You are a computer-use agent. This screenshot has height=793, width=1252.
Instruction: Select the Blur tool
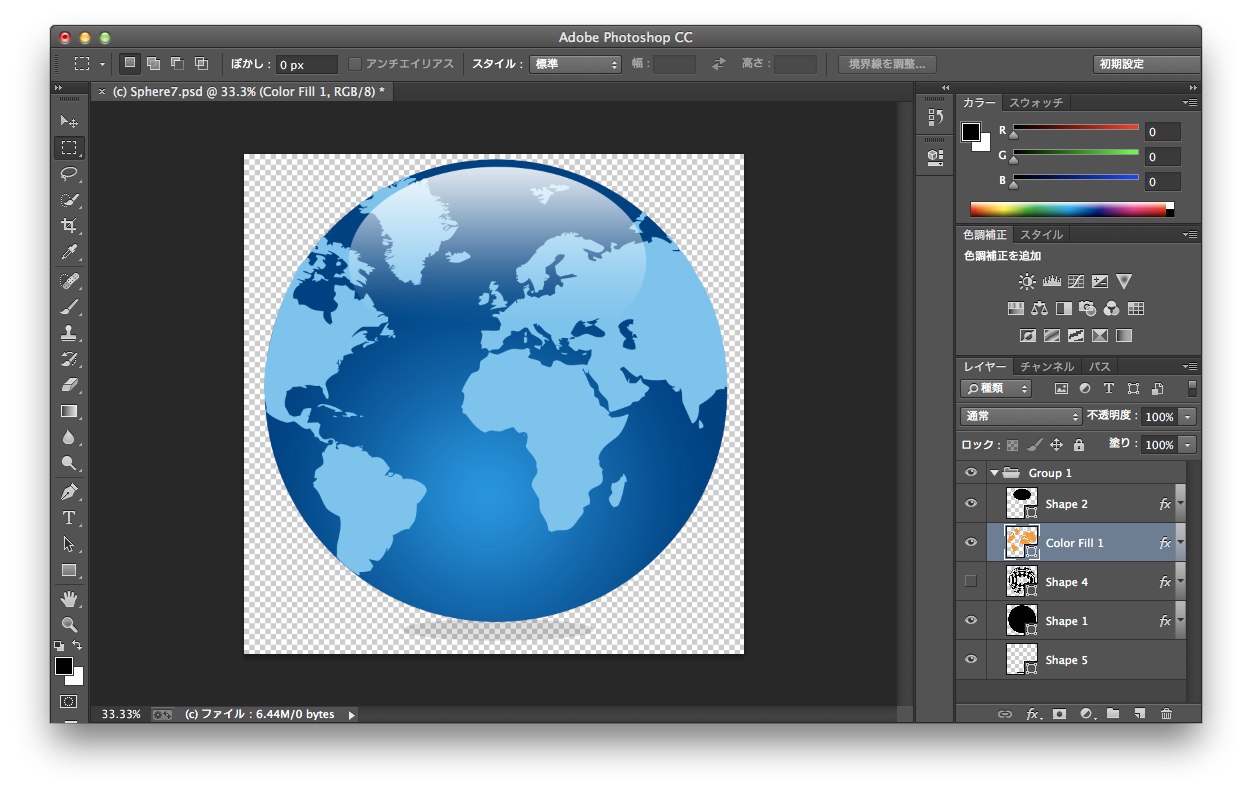tap(69, 437)
